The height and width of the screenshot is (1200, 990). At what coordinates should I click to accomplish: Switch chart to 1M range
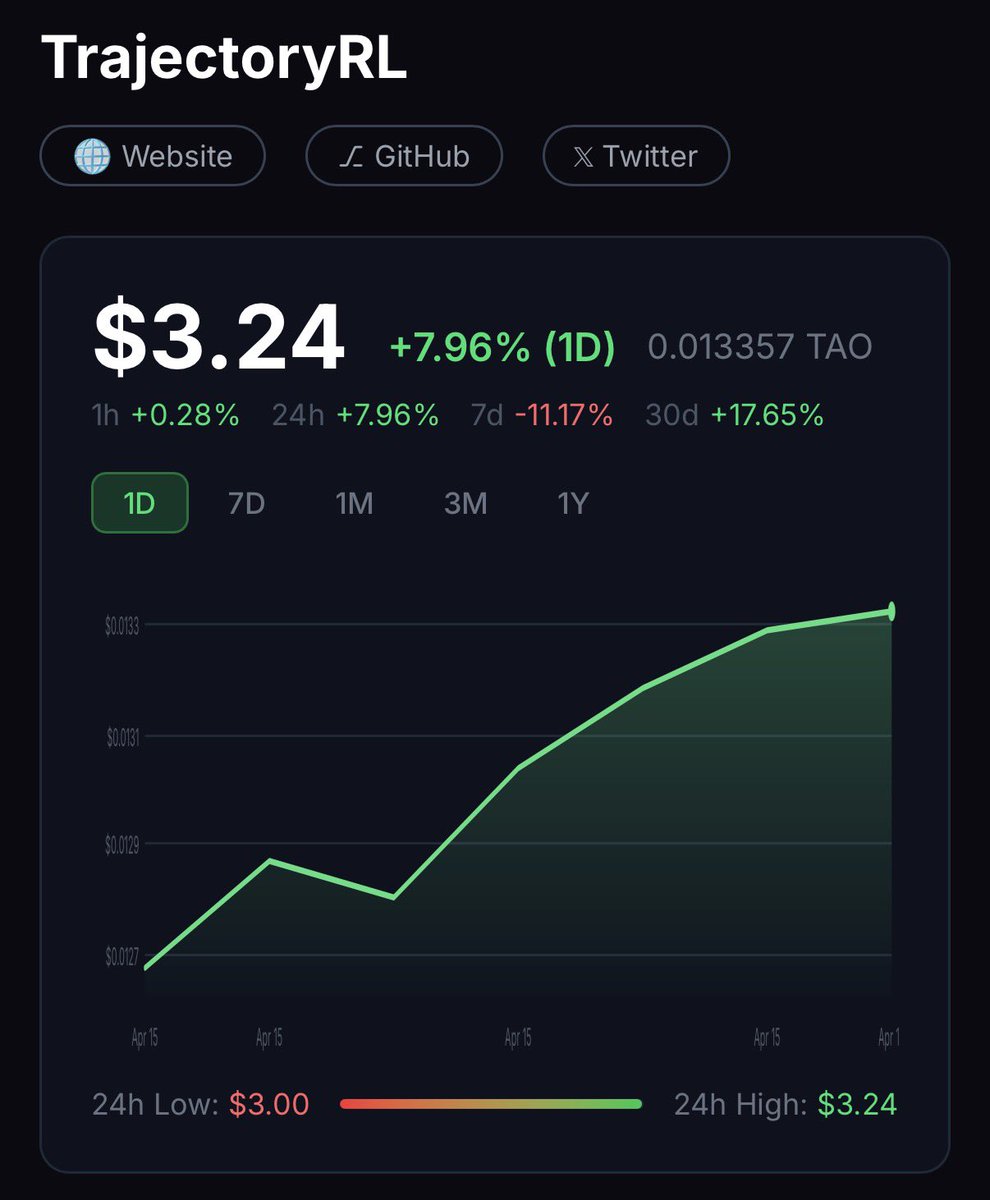tap(354, 503)
